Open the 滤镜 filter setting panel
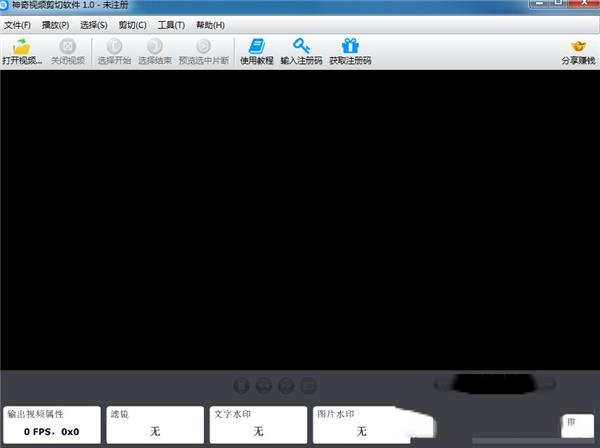 point(155,424)
